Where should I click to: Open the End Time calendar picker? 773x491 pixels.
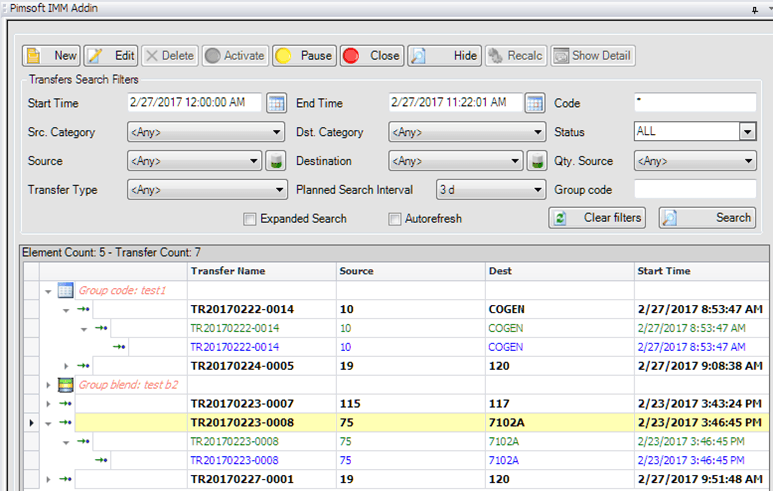(535, 103)
